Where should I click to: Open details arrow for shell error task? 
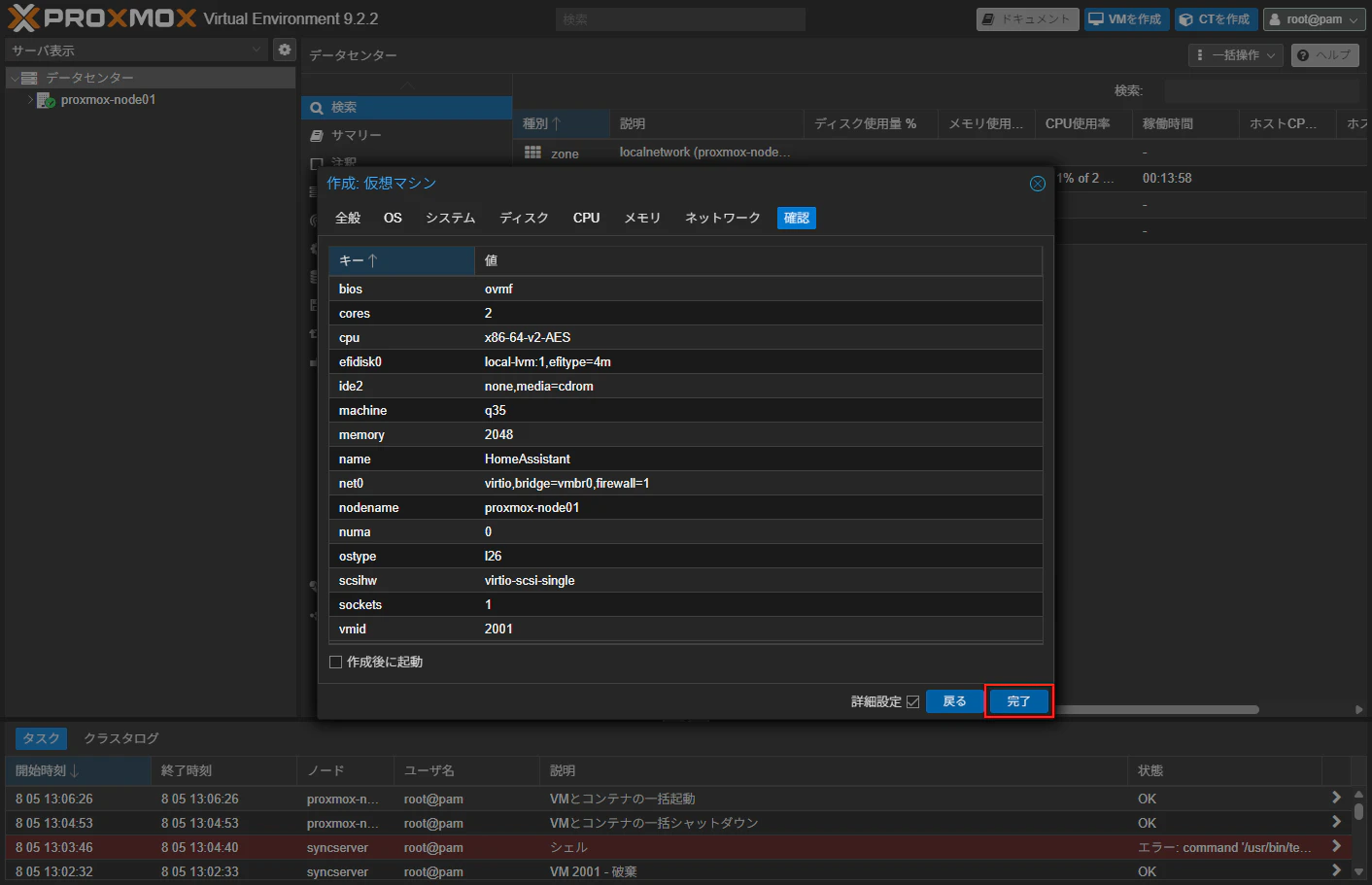(x=1336, y=846)
